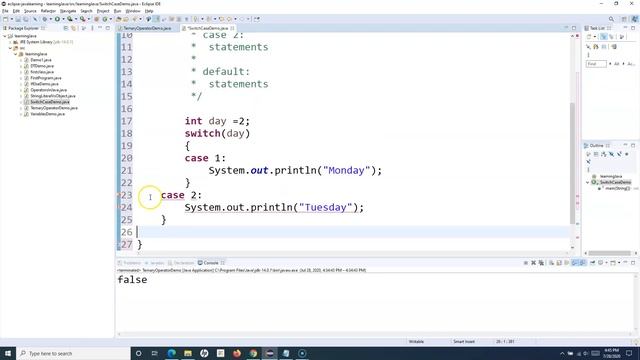
Task: Click the Outline horizontal scrollbar
Action: pos(609,253)
